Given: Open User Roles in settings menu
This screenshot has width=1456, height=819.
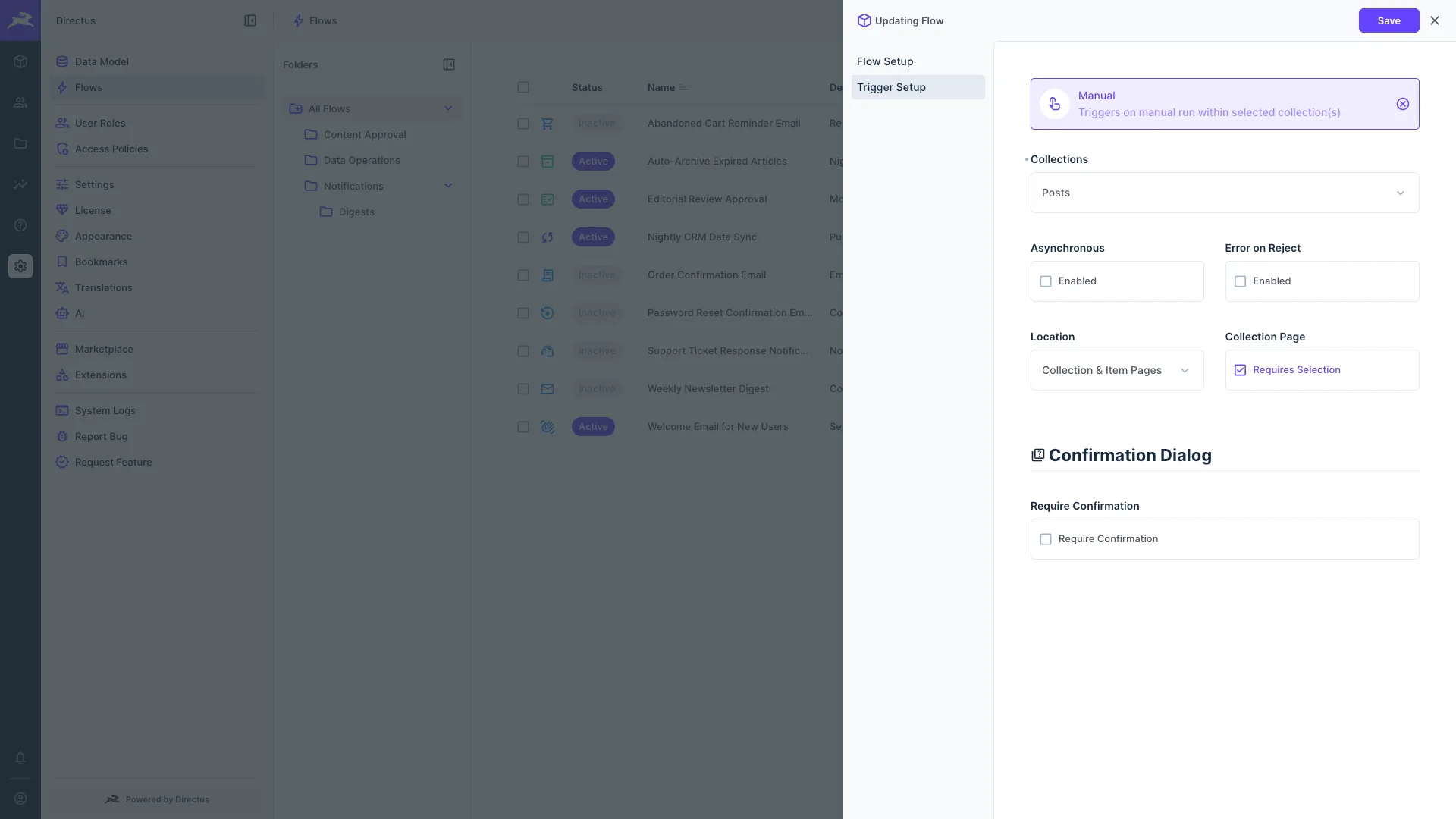Looking at the screenshot, I should click(158, 123).
